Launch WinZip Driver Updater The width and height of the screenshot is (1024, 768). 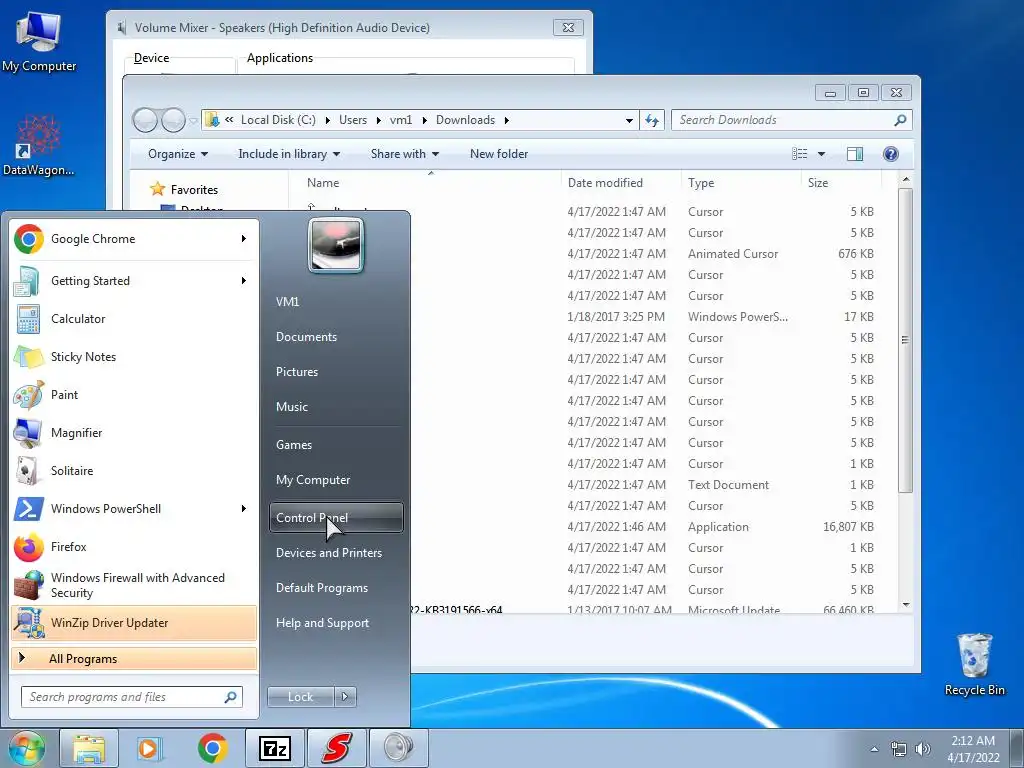coord(134,623)
